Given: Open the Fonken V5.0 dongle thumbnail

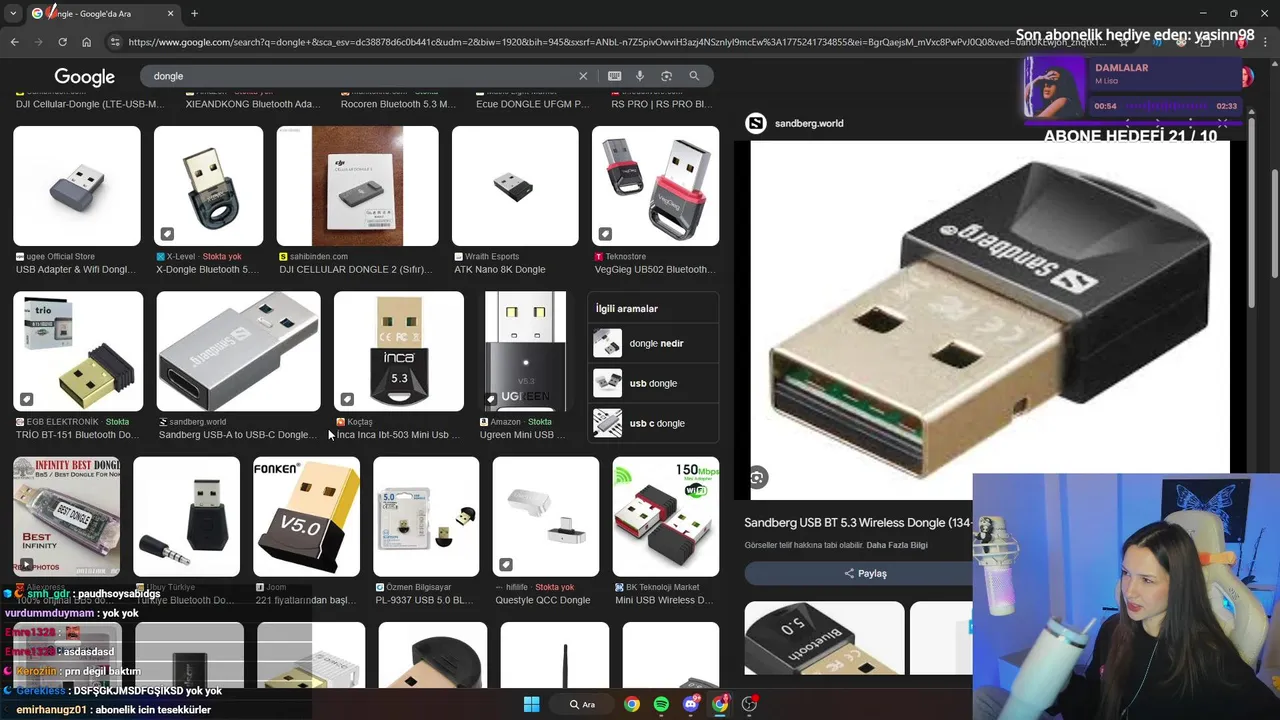Looking at the screenshot, I should tap(306, 517).
